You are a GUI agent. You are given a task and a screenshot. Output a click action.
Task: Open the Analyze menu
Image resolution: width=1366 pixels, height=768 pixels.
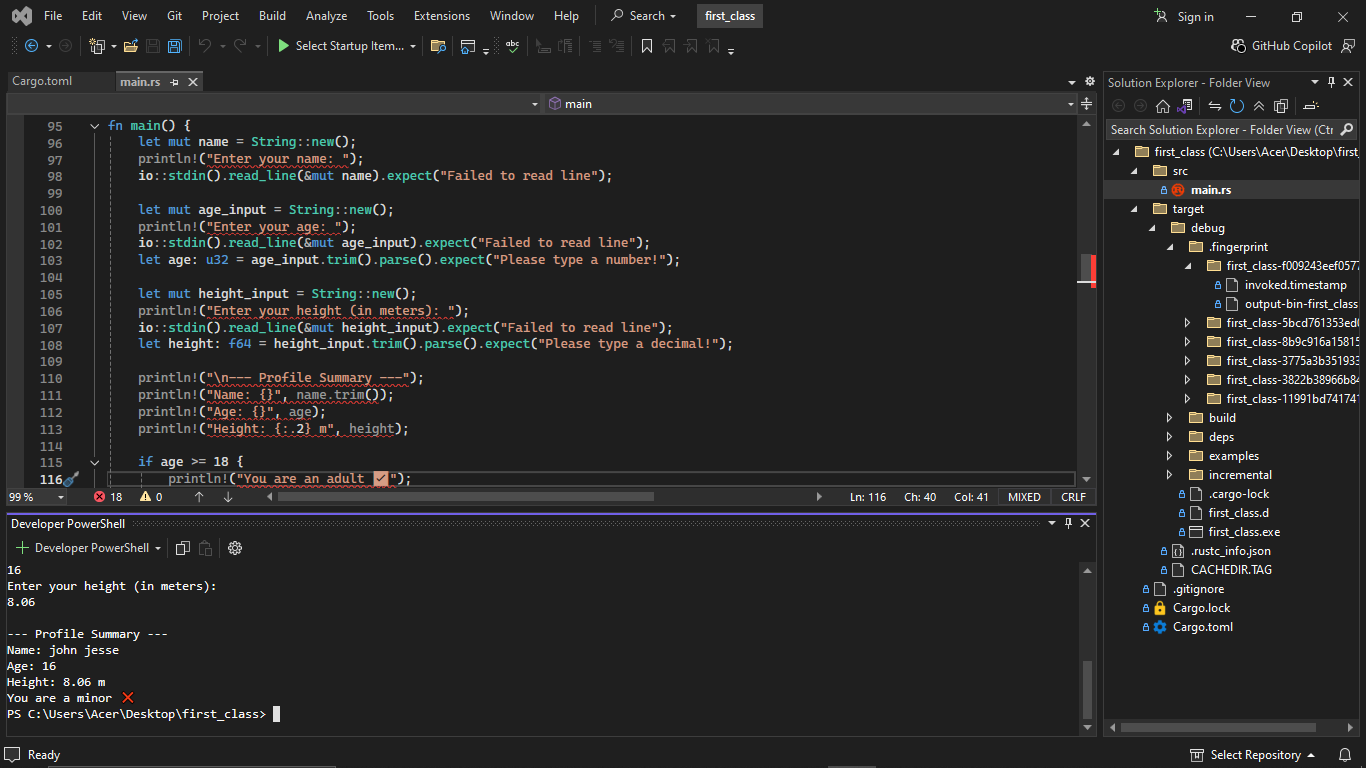click(327, 16)
